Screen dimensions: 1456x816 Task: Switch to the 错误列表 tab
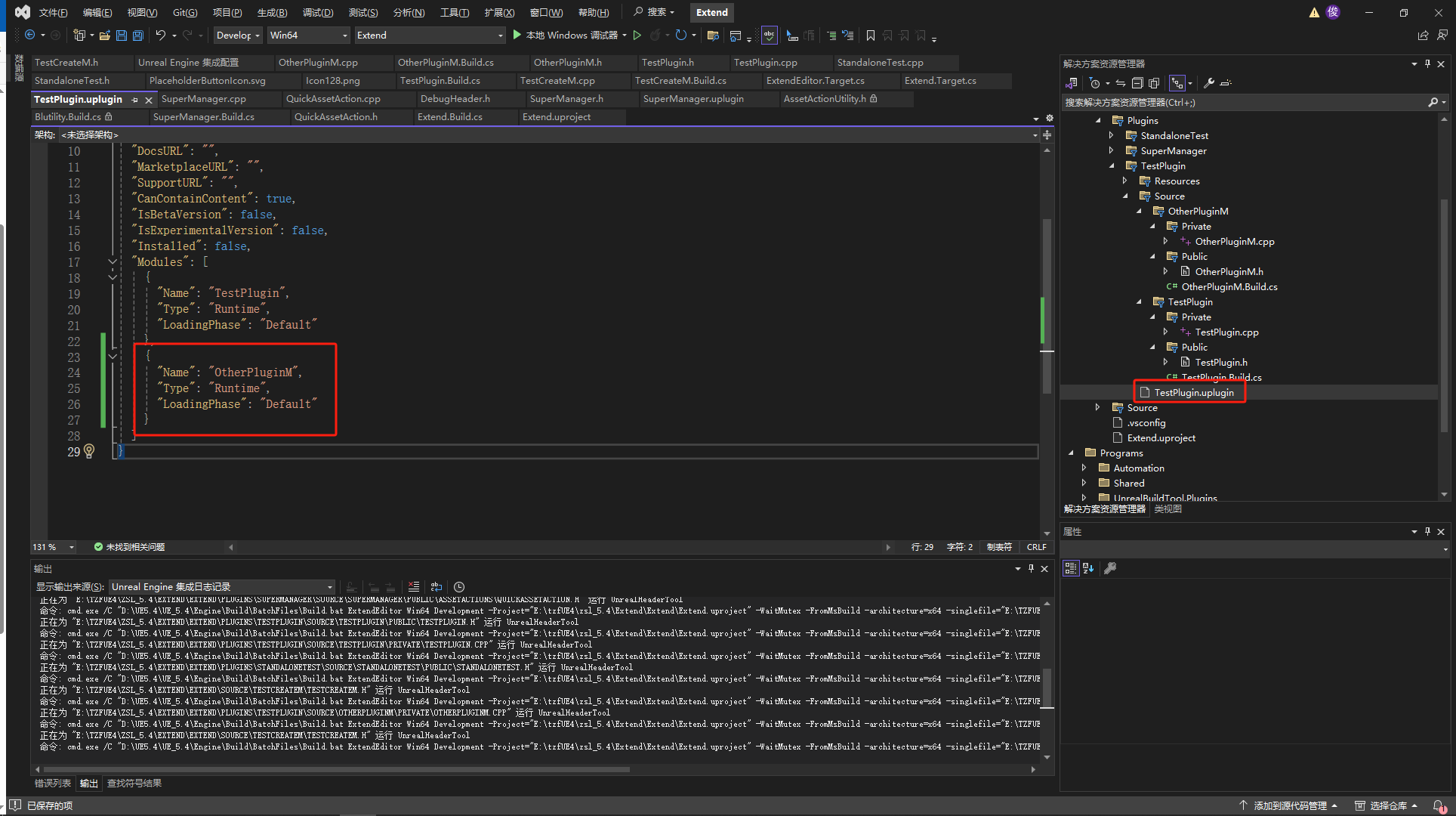click(x=53, y=784)
